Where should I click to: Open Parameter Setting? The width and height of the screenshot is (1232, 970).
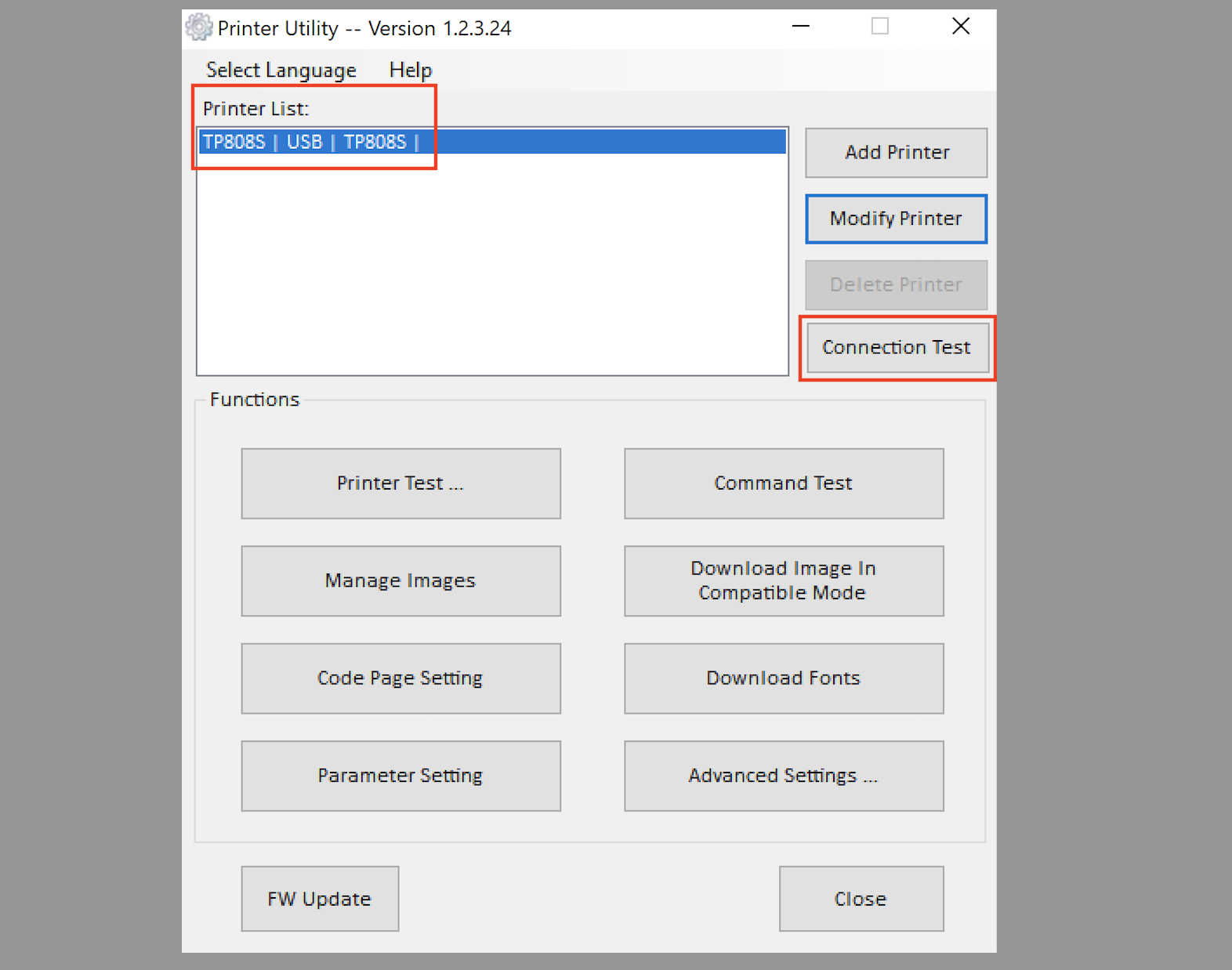click(x=400, y=776)
